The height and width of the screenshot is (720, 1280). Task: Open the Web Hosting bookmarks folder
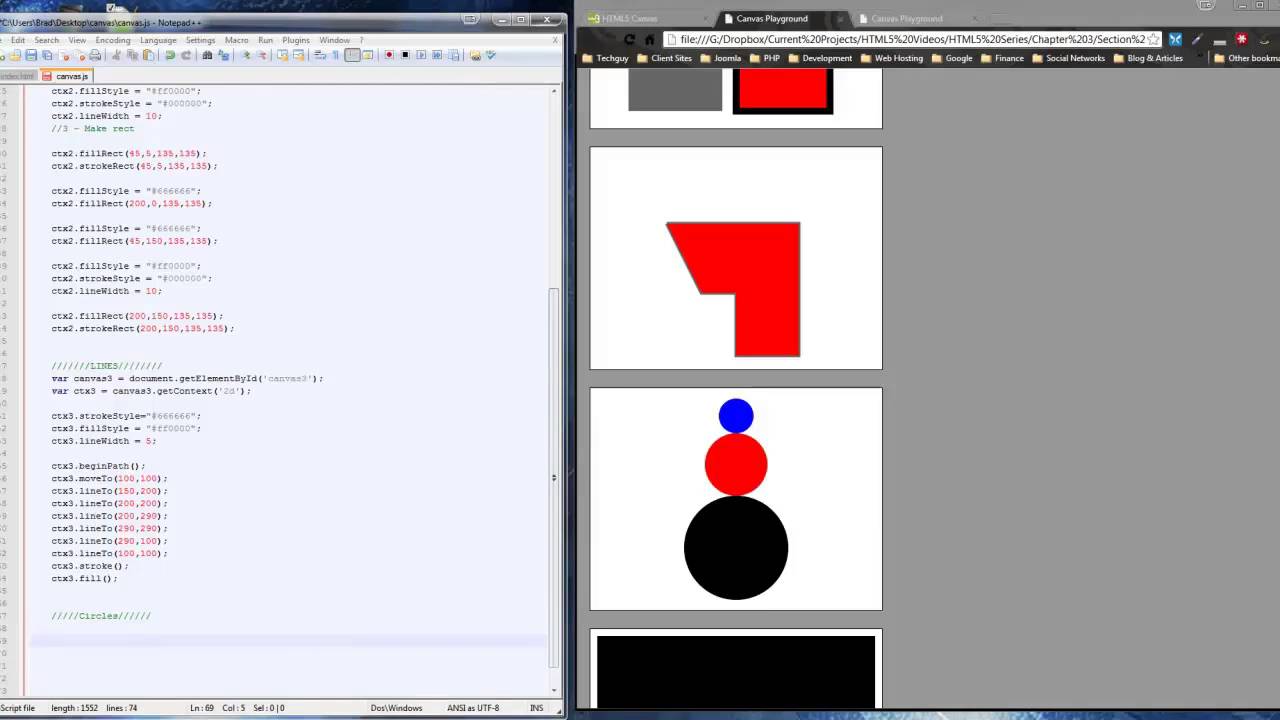point(892,58)
